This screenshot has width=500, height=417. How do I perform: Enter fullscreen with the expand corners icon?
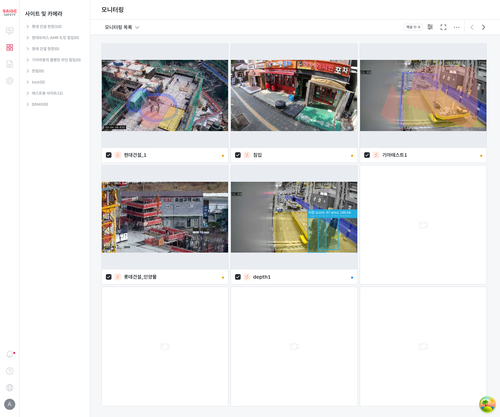[x=443, y=27]
